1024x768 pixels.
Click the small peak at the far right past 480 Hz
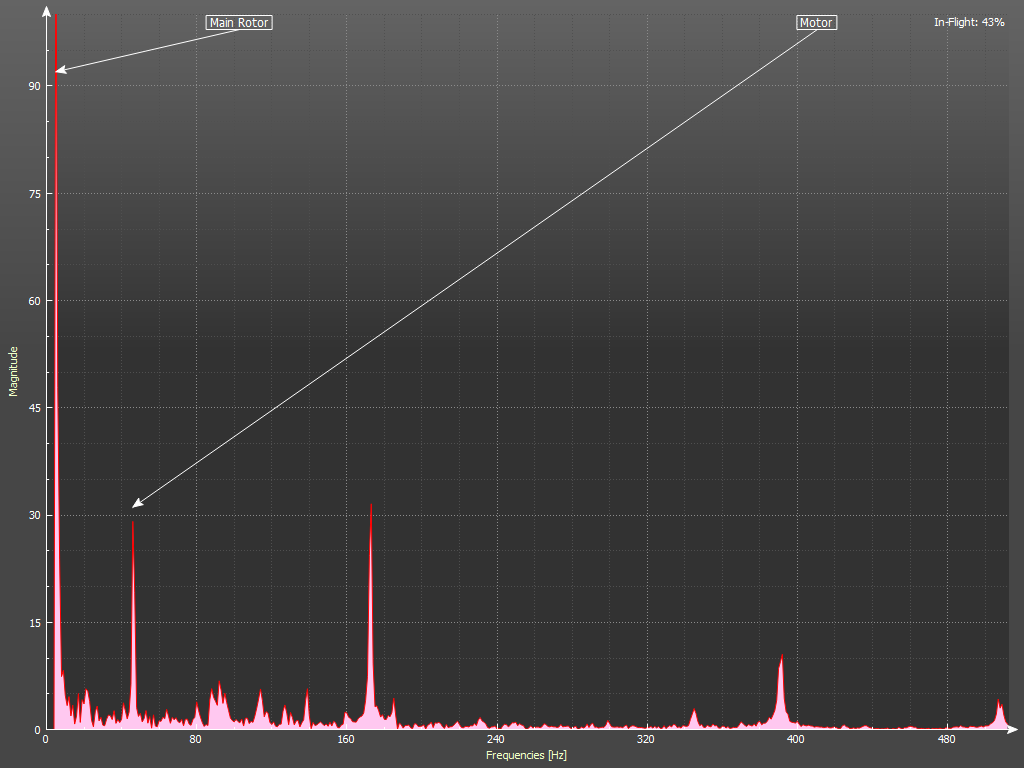[x=999, y=702]
